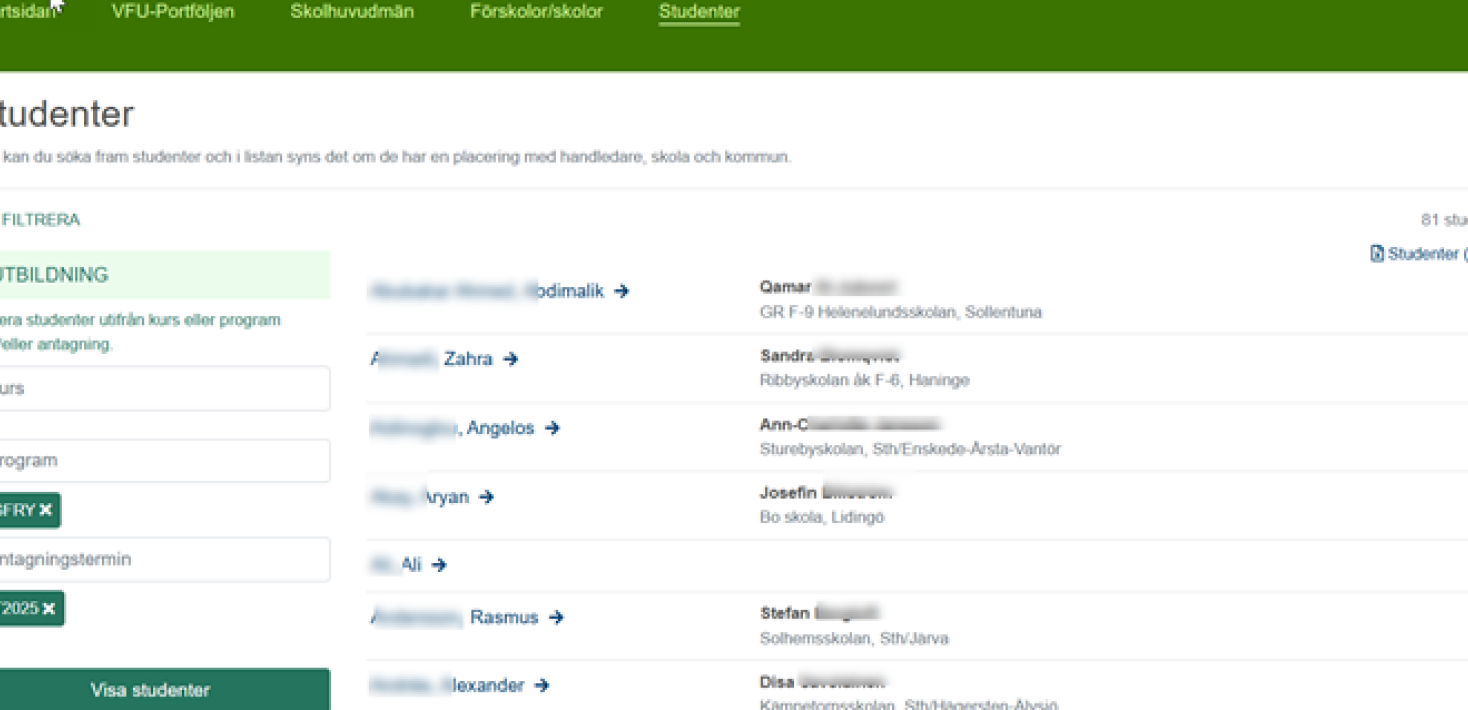1468x710 pixels.
Task: Open the Kurs filter field
Action: click(160, 388)
